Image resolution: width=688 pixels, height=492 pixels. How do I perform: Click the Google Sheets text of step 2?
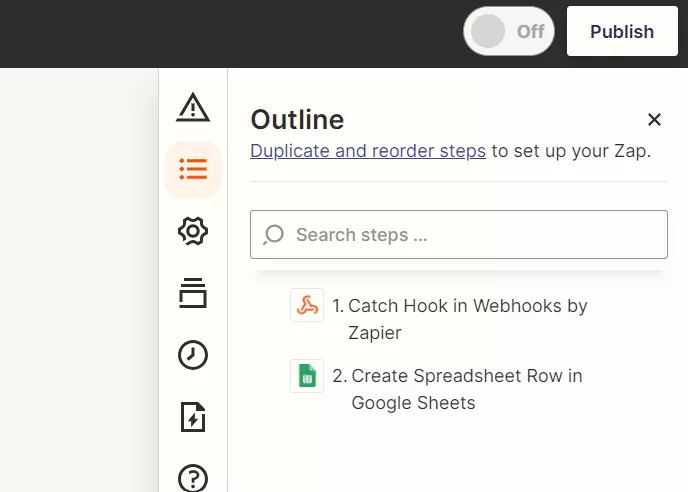coord(413,403)
